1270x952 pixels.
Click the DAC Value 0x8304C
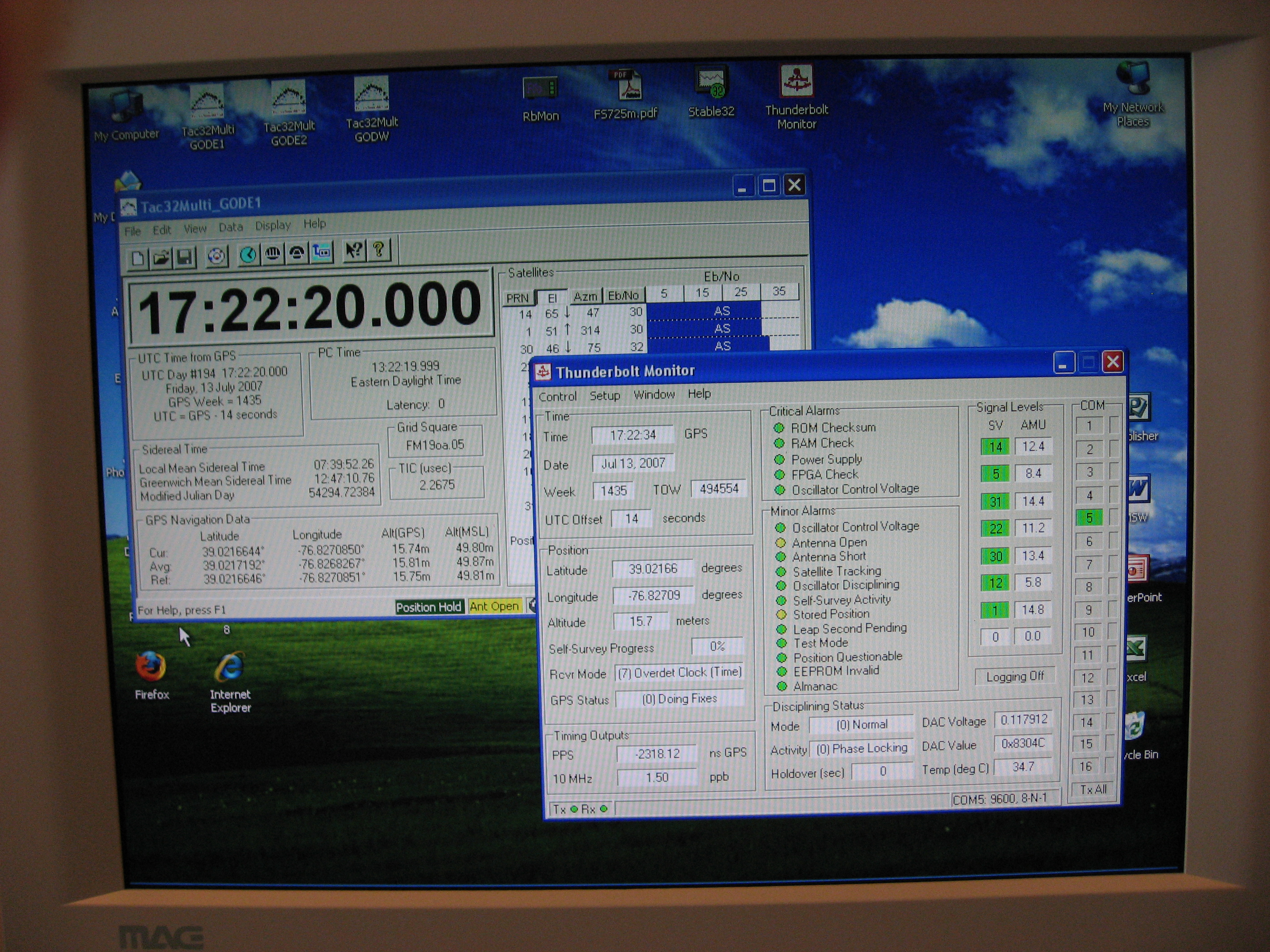click(1022, 743)
